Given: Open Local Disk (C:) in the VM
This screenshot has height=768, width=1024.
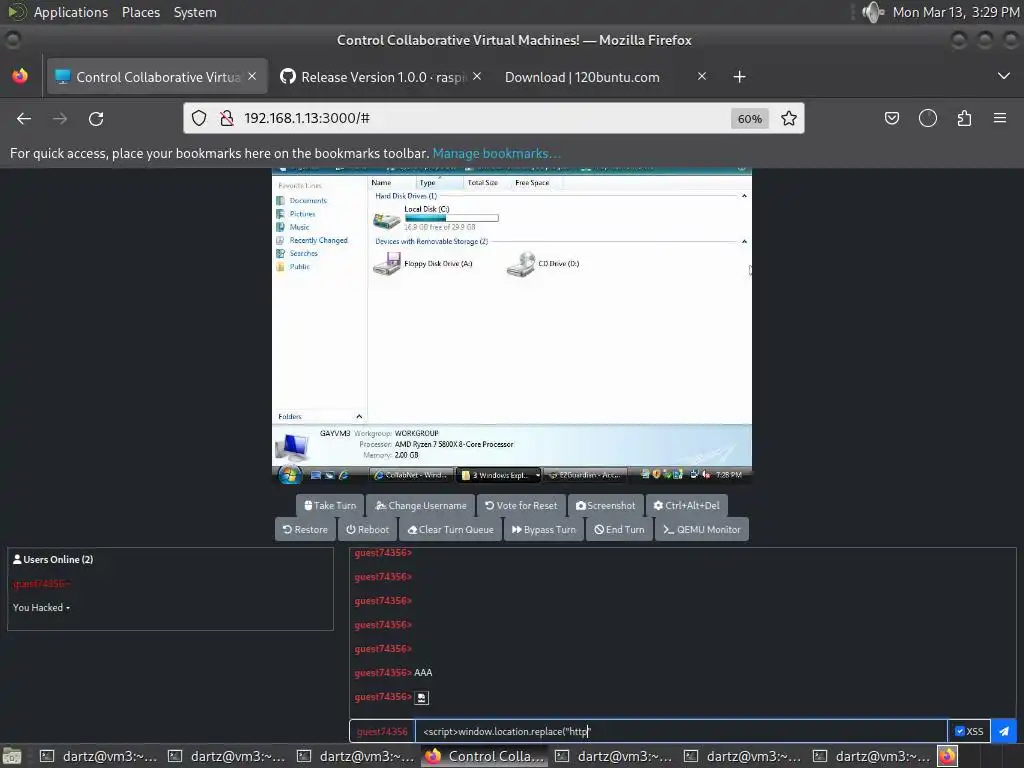Looking at the screenshot, I should (x=435, y=217).
